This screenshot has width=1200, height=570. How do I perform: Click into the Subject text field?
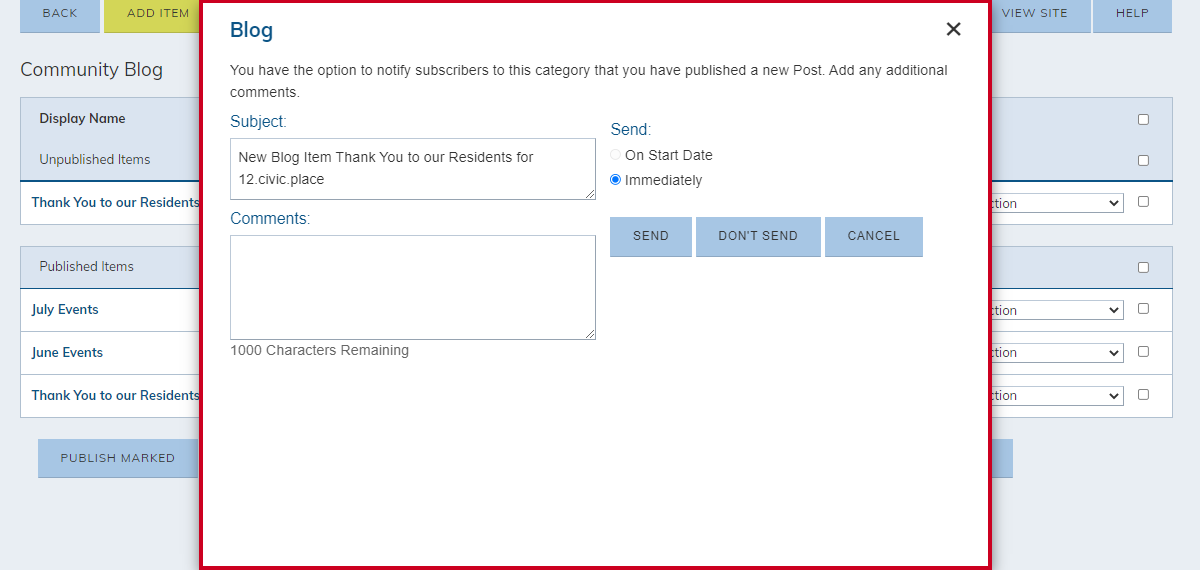pos(413,169)
